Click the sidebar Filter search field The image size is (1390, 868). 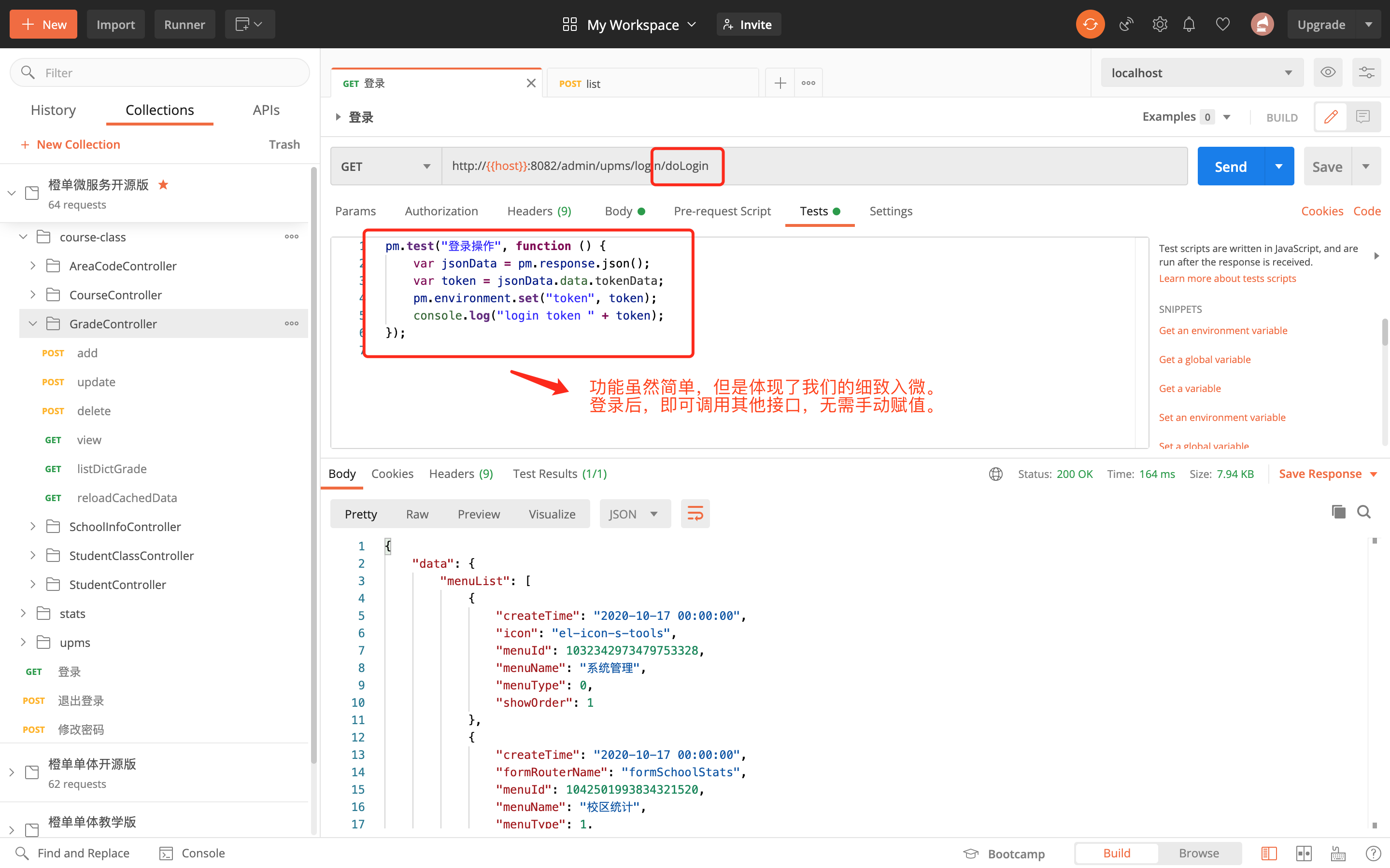[x=159, y=73]
